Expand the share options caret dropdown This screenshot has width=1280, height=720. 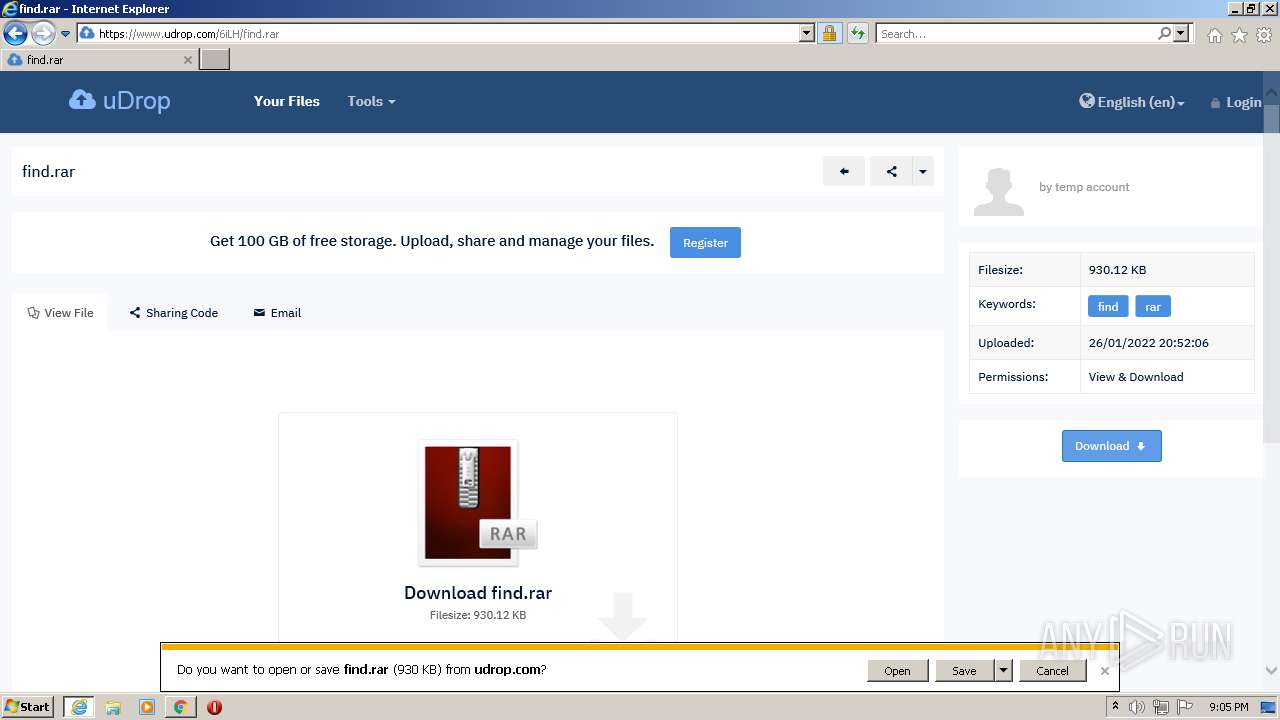tap(923, 171)
